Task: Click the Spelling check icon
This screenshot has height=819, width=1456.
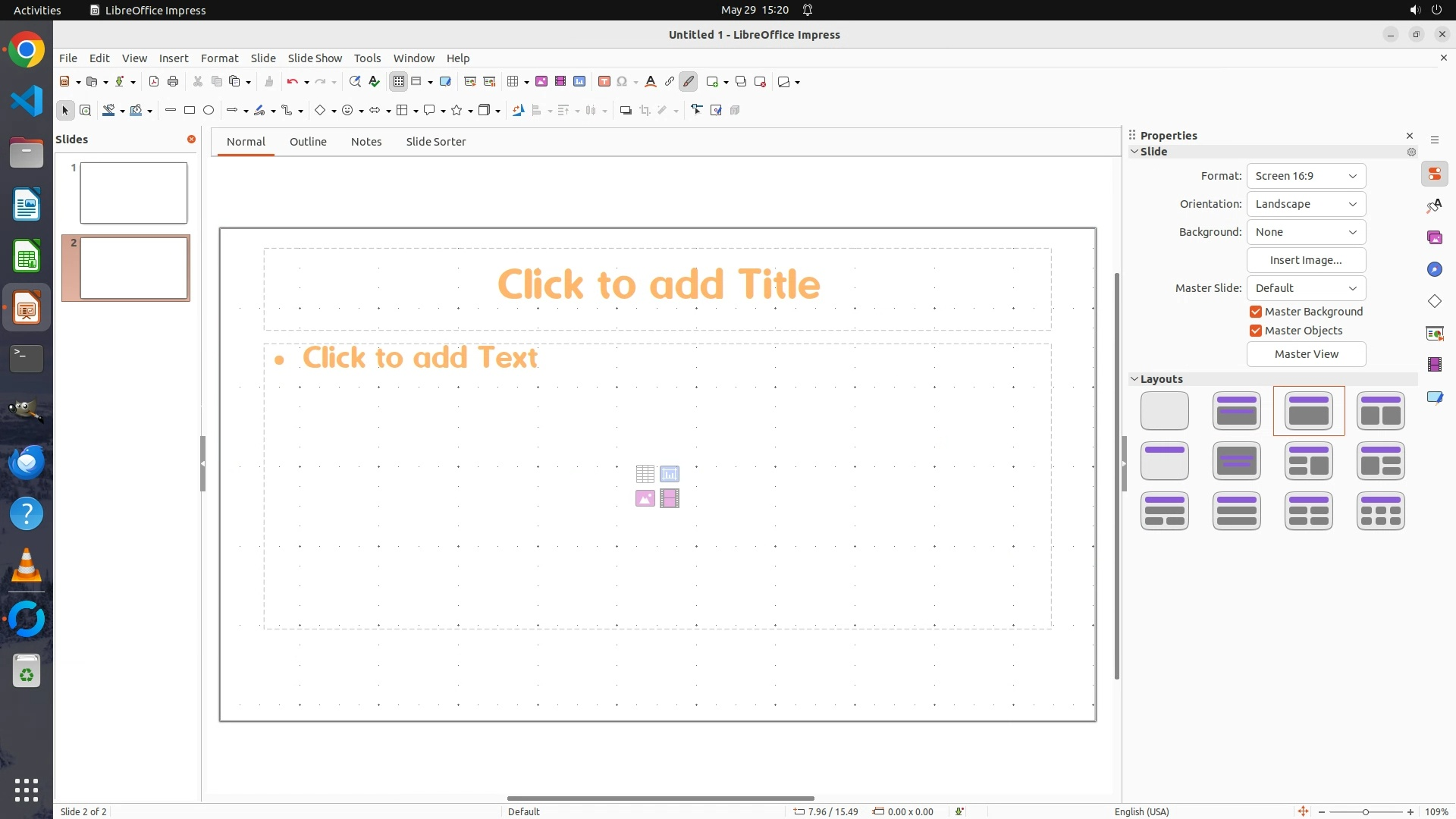Action: [374, 82]
